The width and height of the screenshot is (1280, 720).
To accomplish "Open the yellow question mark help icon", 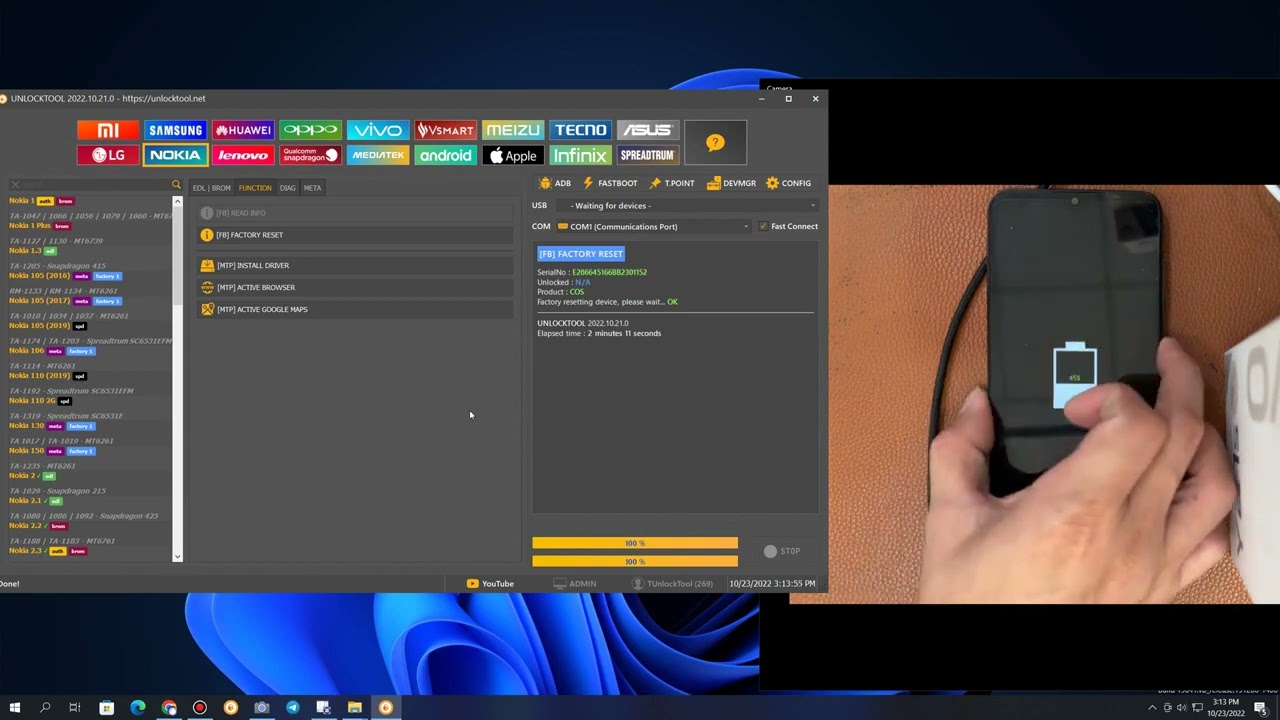I will pos(715,143).
